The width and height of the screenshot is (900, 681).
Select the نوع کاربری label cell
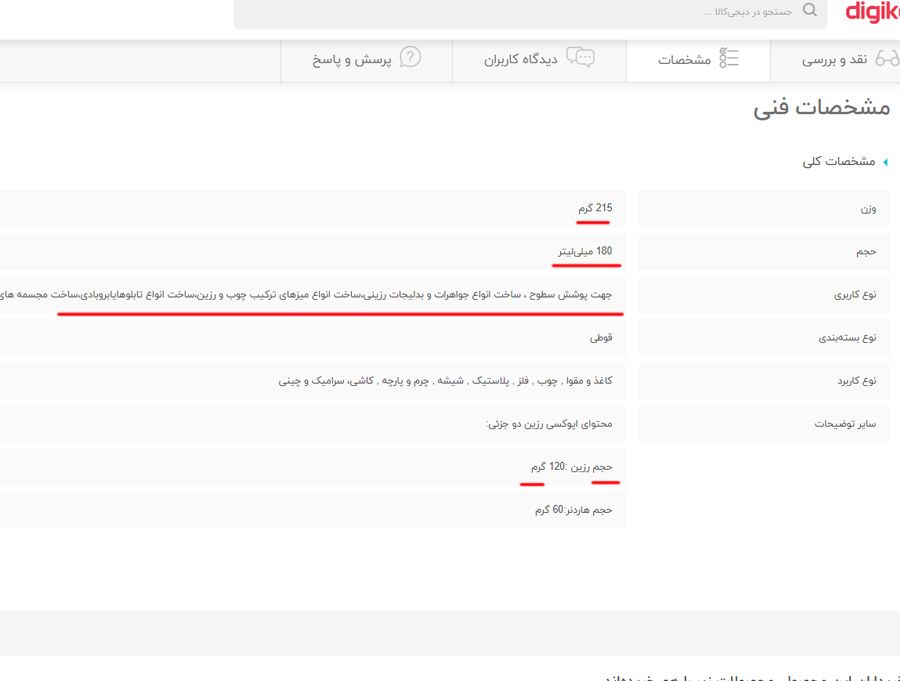[x=764, y=295]
